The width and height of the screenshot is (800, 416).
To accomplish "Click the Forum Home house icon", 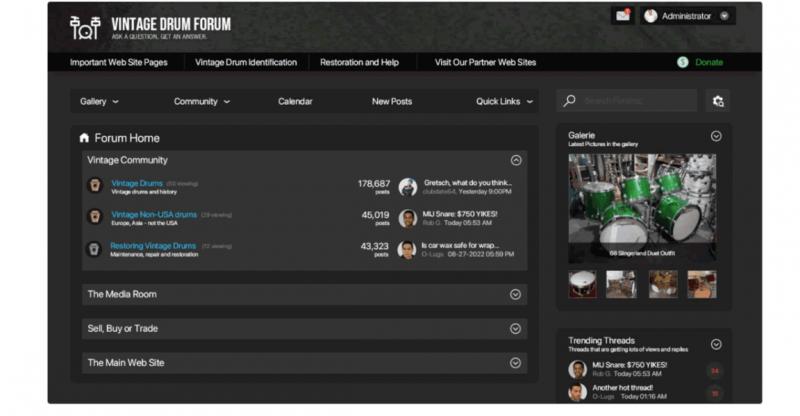I will (x=84, y=138).
